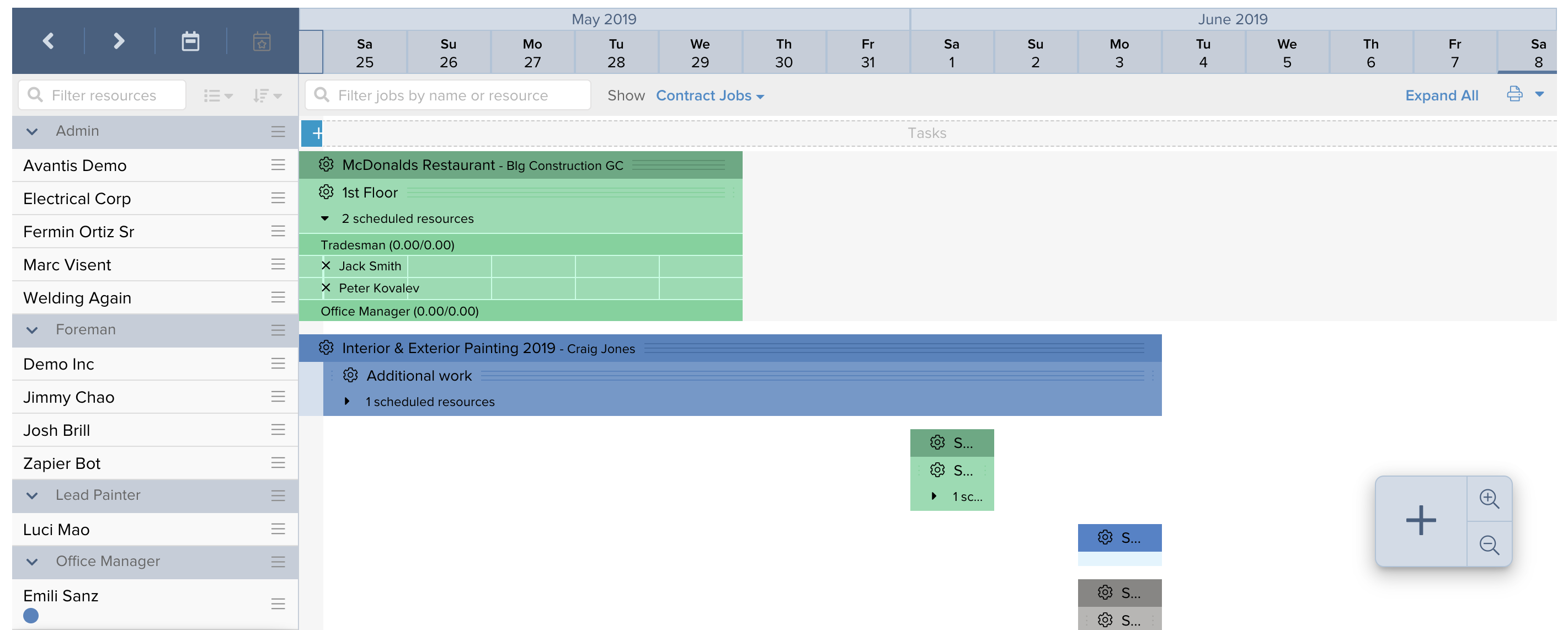Remove Jack Smith from the task
The height and width of the screenshot is (630, 1568).
coord(326,266)
